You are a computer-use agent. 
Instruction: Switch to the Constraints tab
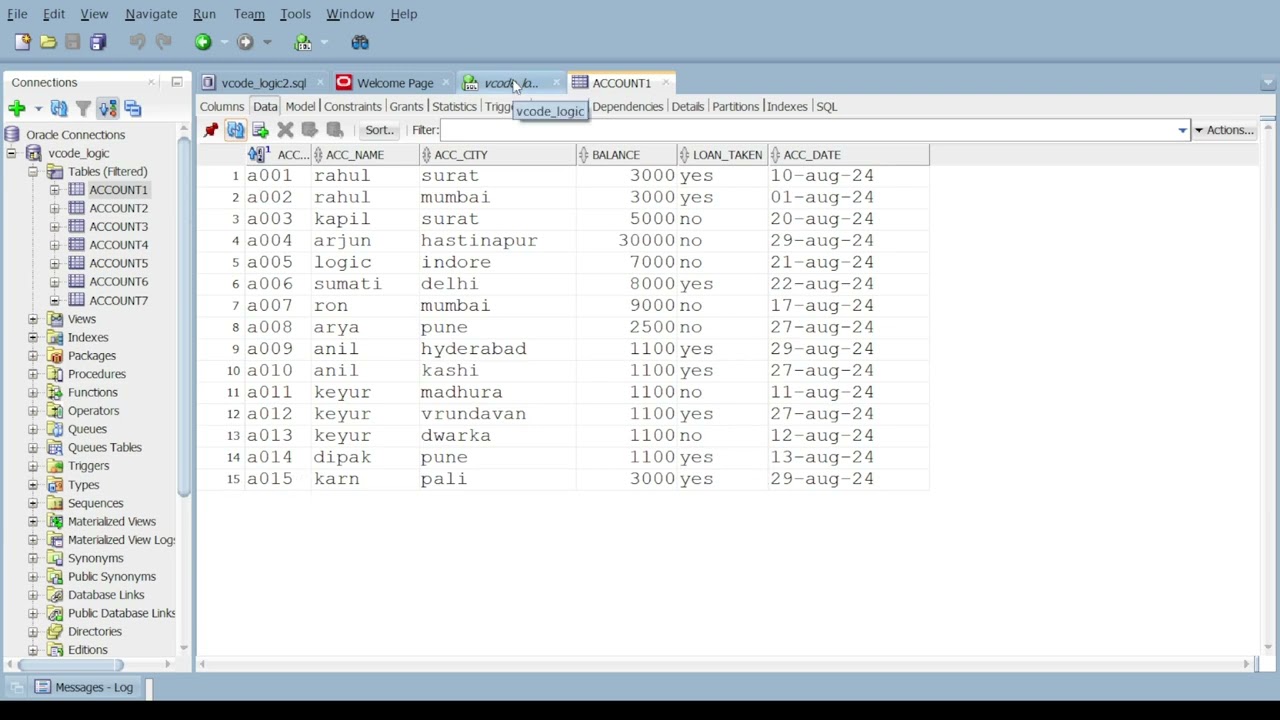coord(352,106)
